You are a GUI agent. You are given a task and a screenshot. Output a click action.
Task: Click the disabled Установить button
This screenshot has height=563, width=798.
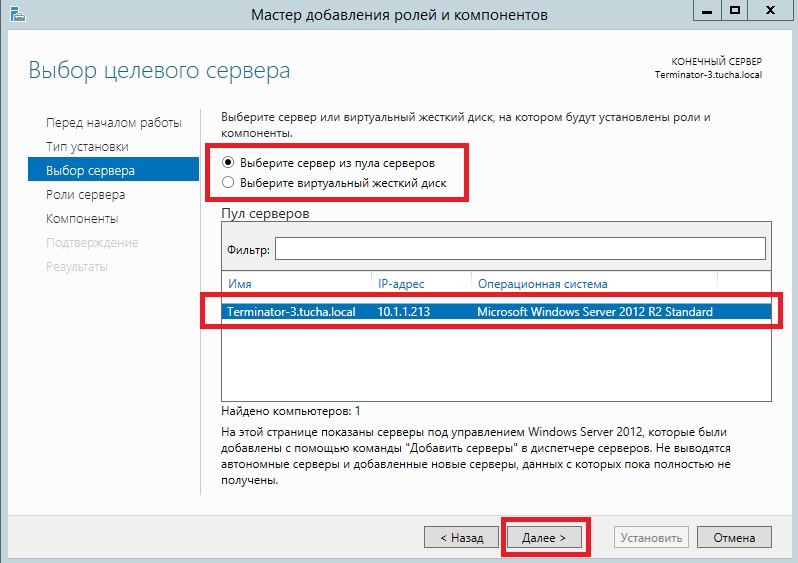tap(651, 538)
